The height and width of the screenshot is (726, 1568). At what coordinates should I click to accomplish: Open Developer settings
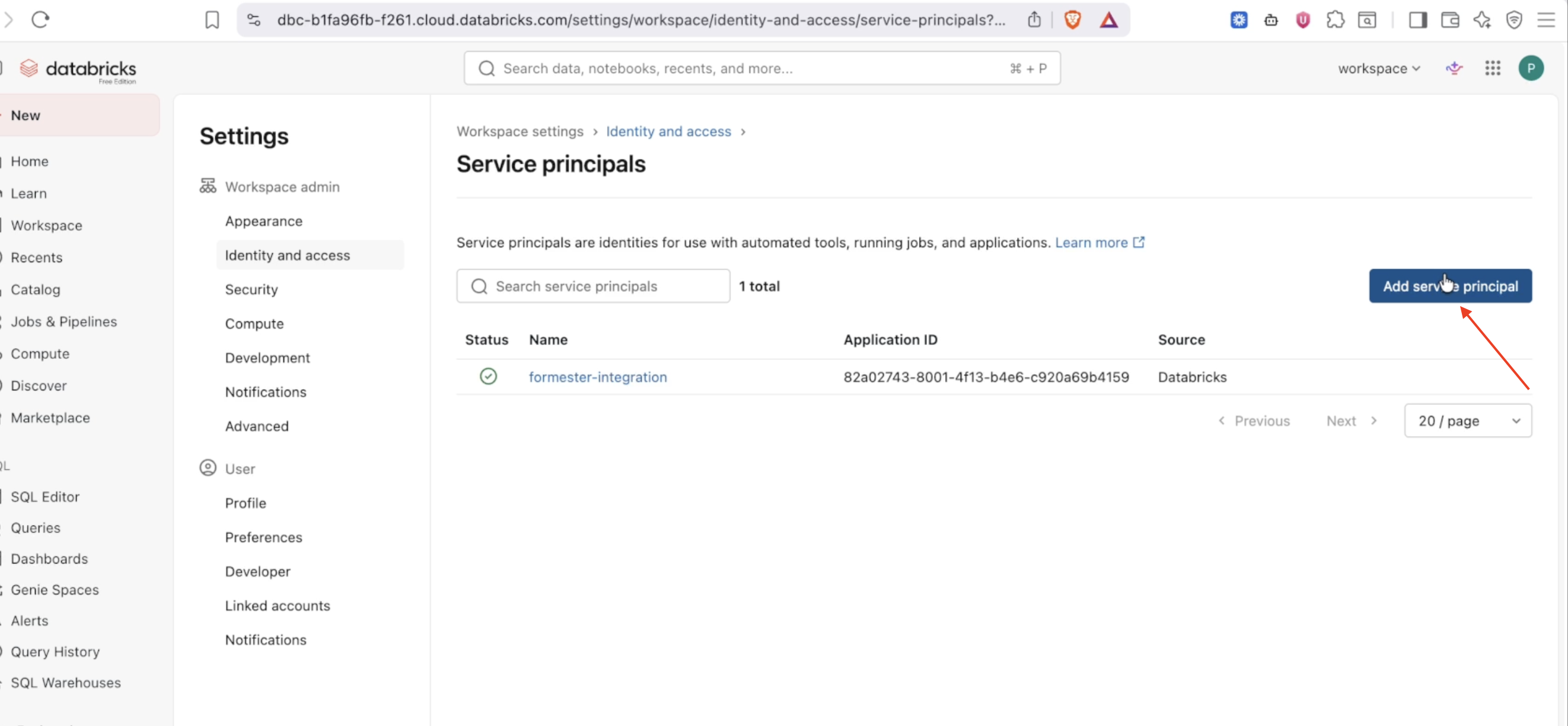point(257,571)
